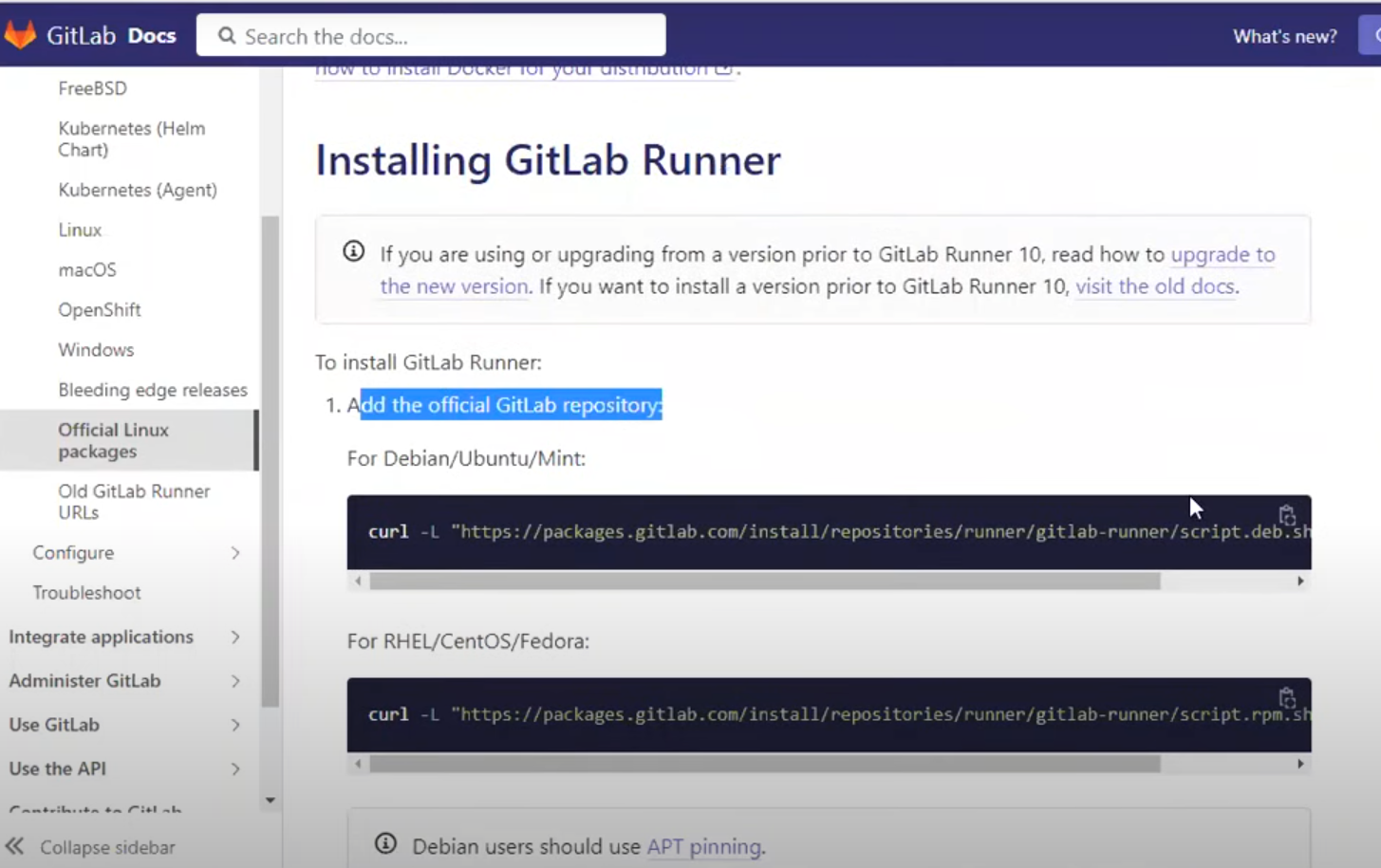Click the Debian code block horizontal scrollbar

[765, 581]
